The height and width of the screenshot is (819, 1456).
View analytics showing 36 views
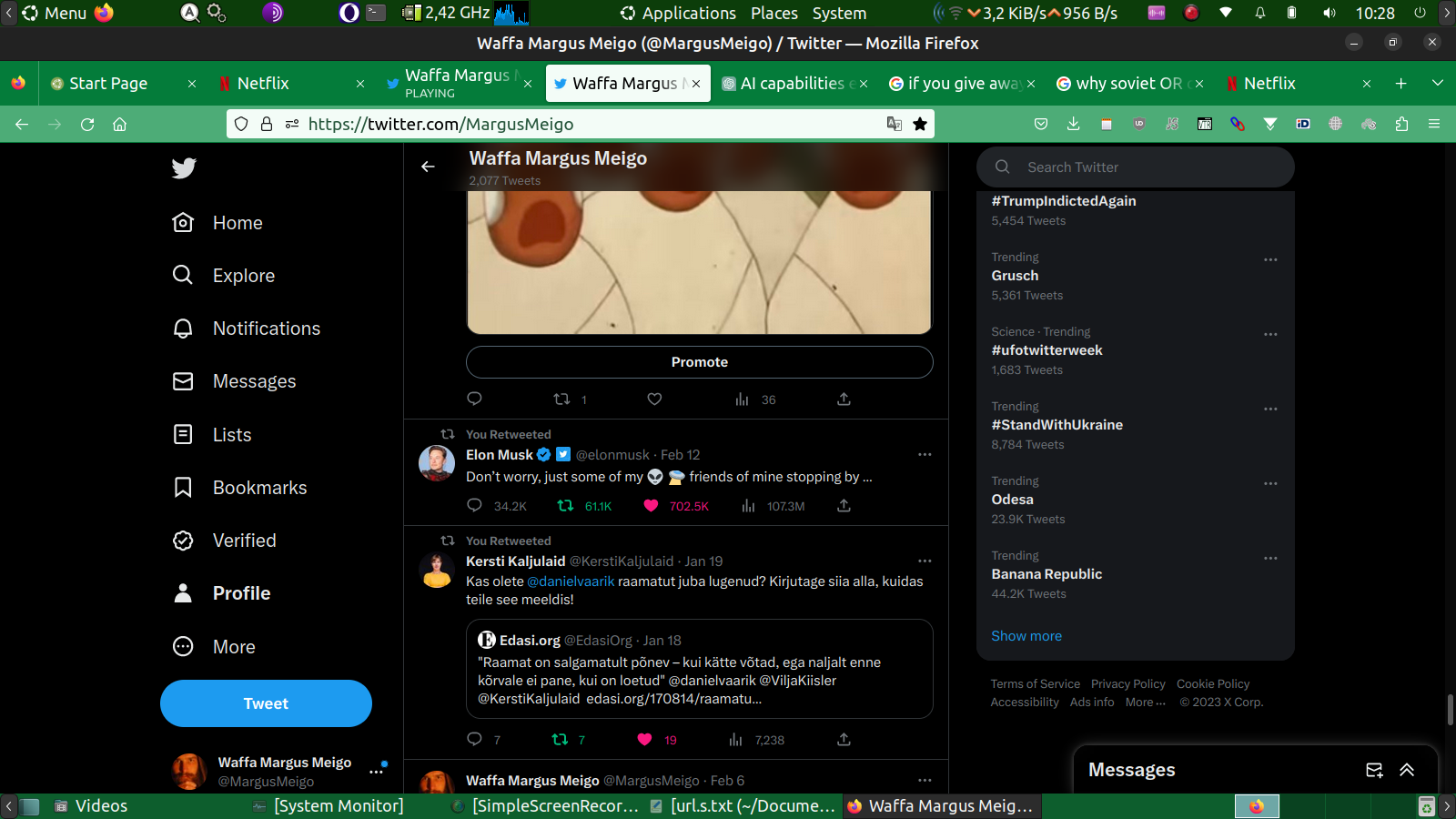(x=755, y=399)
